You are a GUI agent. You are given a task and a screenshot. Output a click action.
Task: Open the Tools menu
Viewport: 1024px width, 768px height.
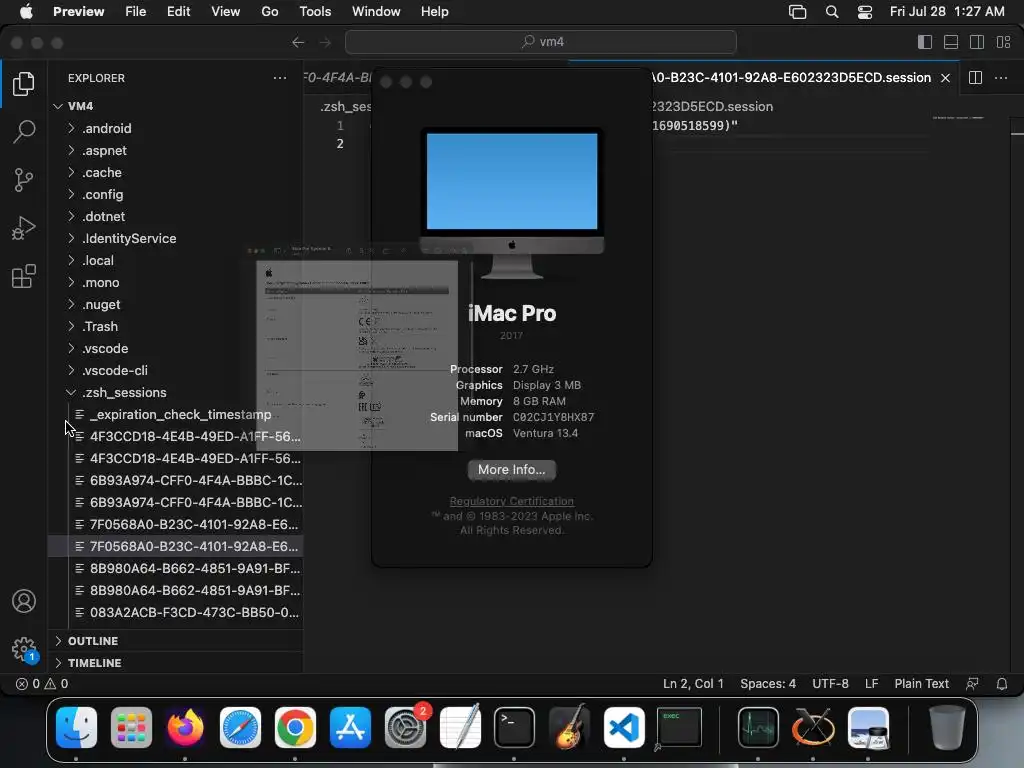click(315, 12)
